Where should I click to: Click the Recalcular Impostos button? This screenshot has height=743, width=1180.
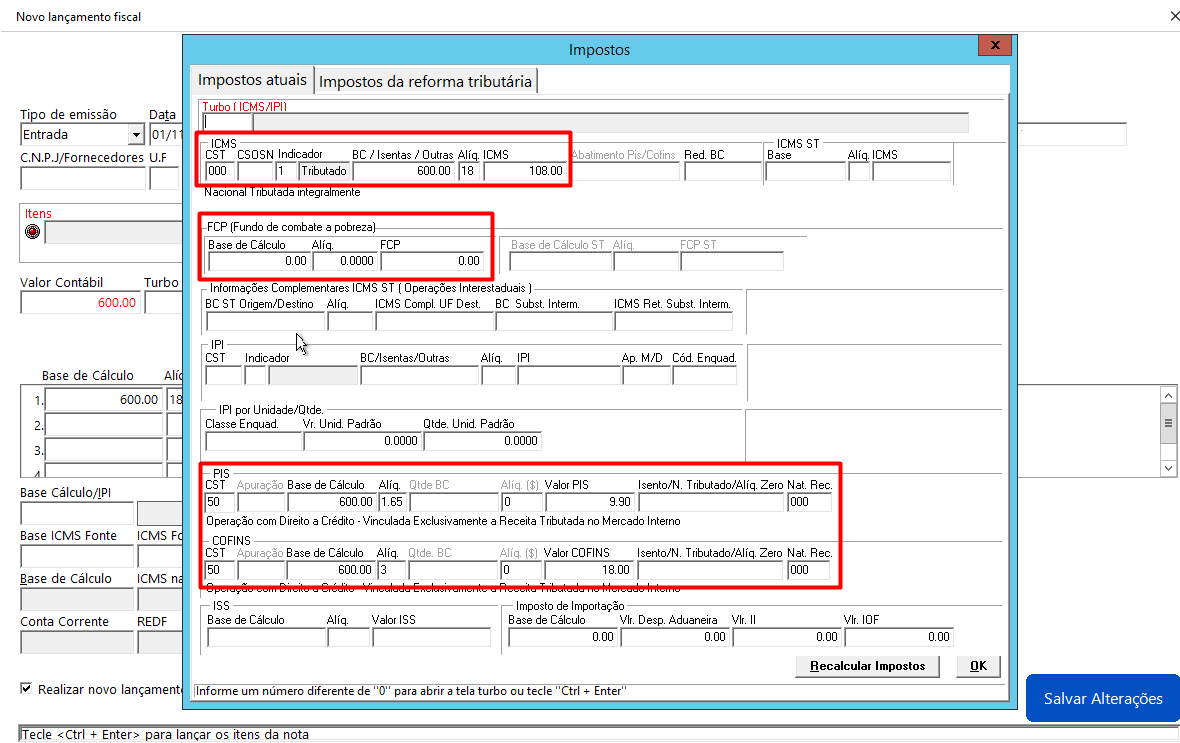867,665
